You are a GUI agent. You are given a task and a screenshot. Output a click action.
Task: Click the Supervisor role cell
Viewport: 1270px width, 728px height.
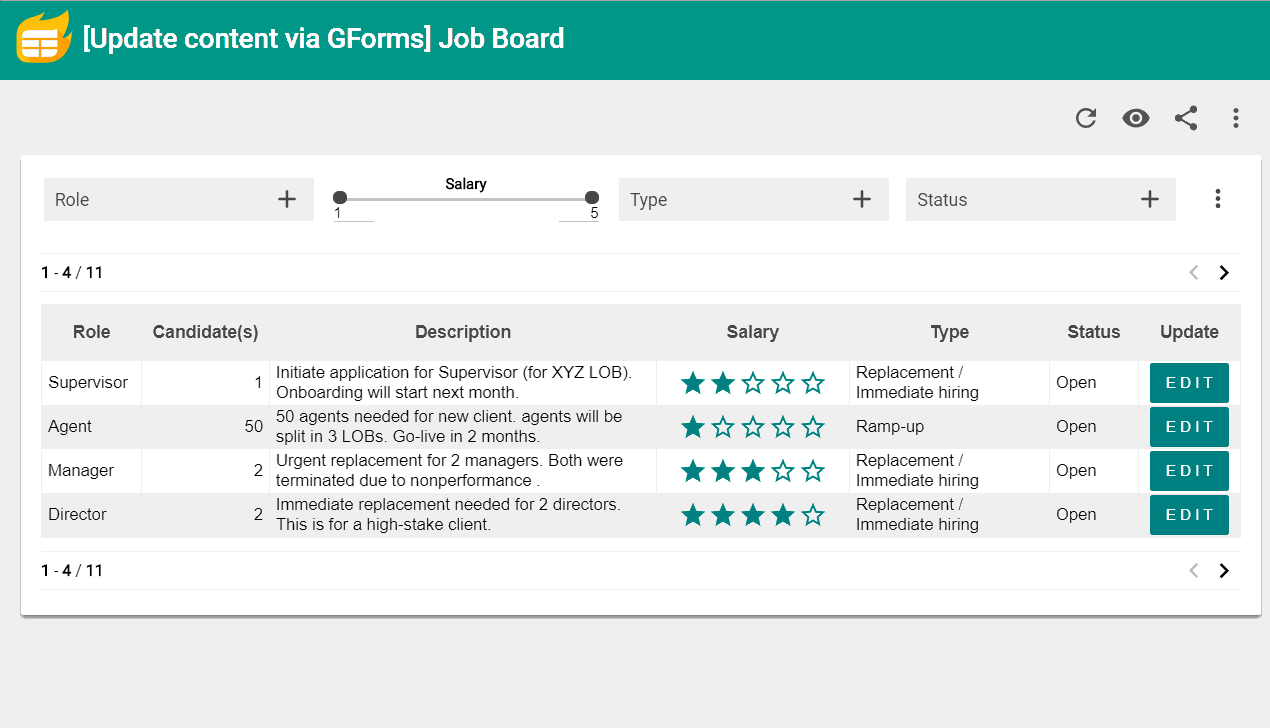coord(91,383)
